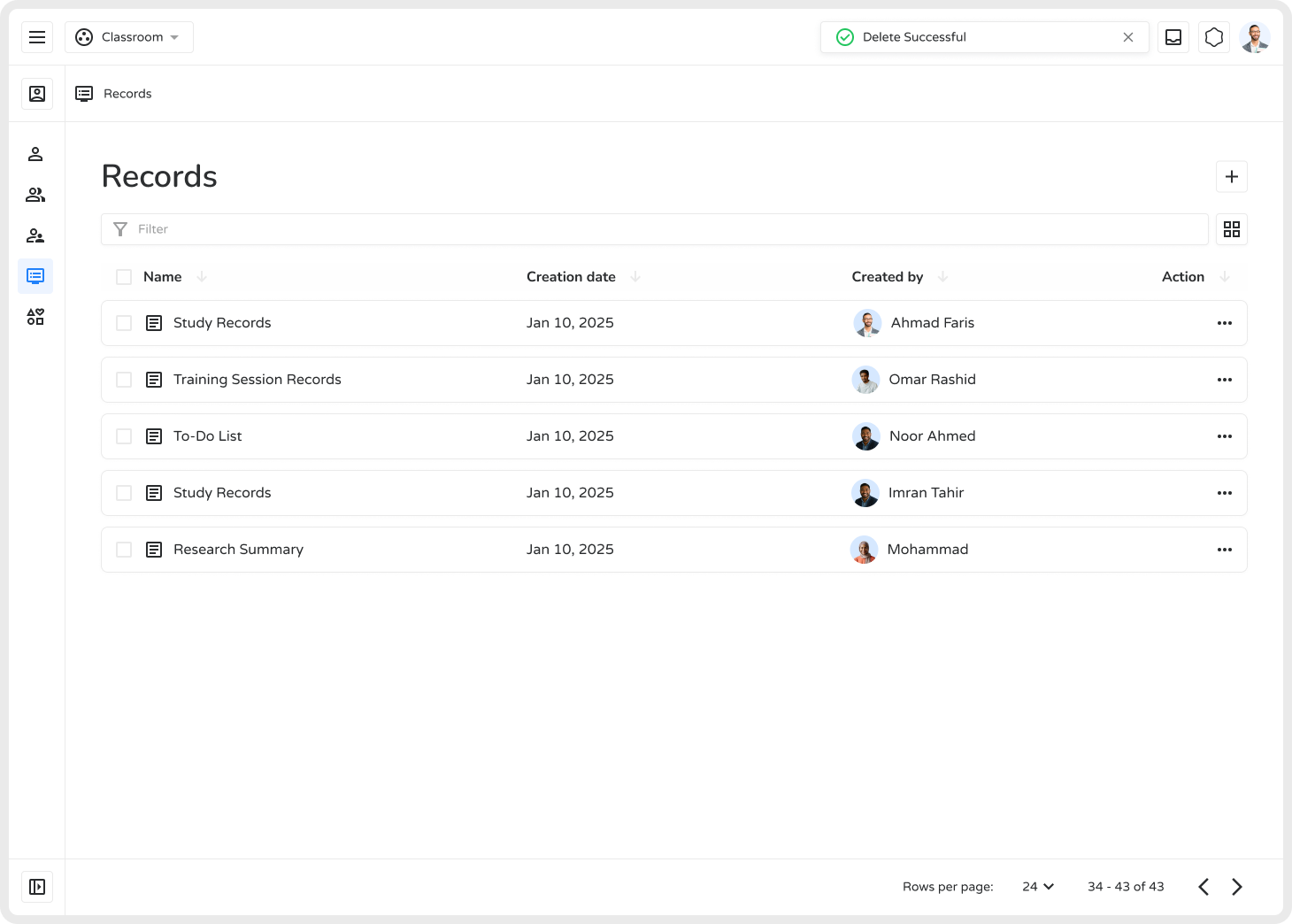Open the action menu for Research Summary
The image size is (1292, 924).
click(x=1225, y=549)
